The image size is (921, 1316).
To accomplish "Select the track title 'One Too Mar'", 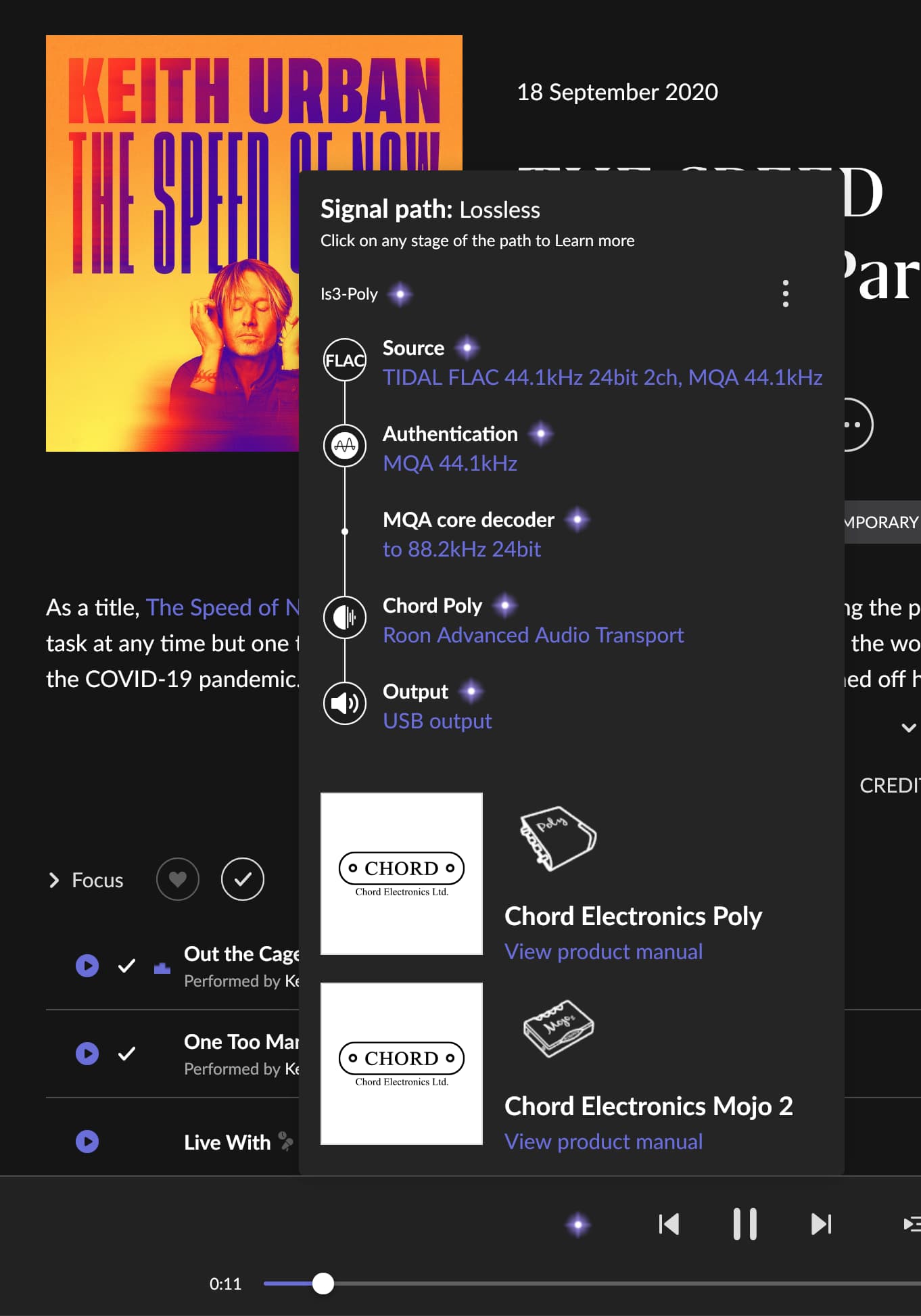I will pos(241,1041).
